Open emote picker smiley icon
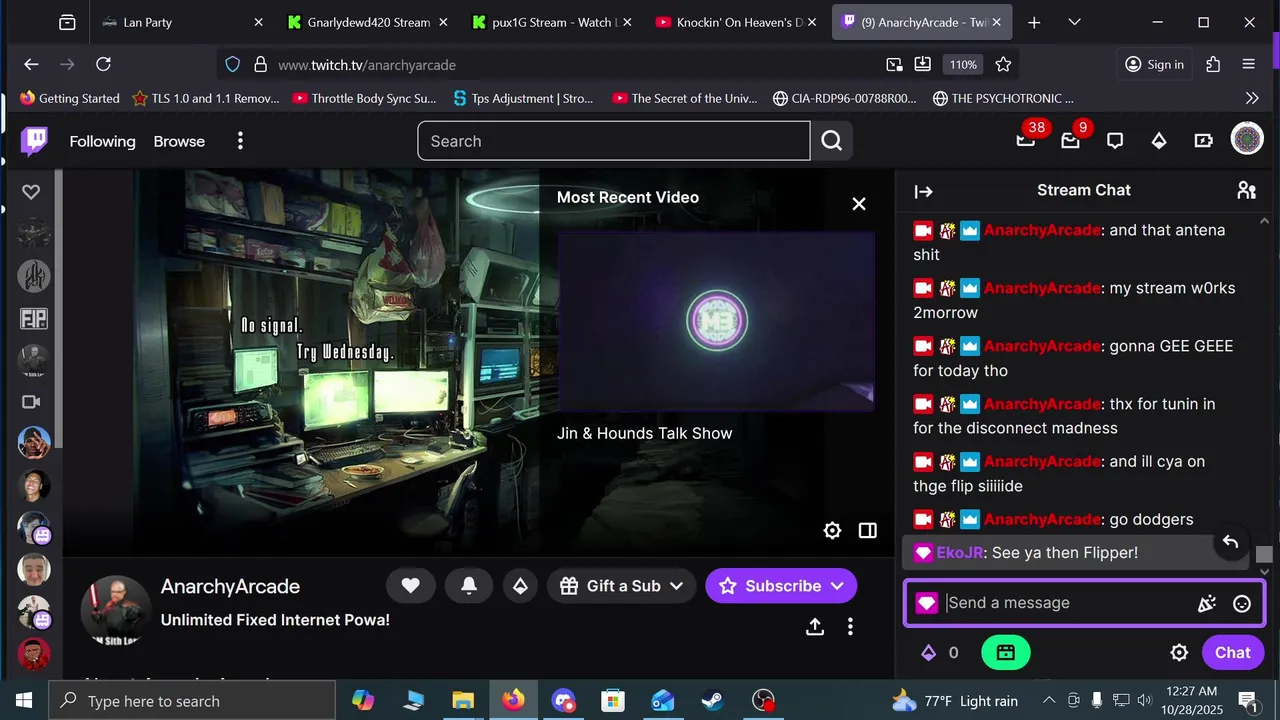This screenshot has height=720, width=1280. [x=1242, y=603]
